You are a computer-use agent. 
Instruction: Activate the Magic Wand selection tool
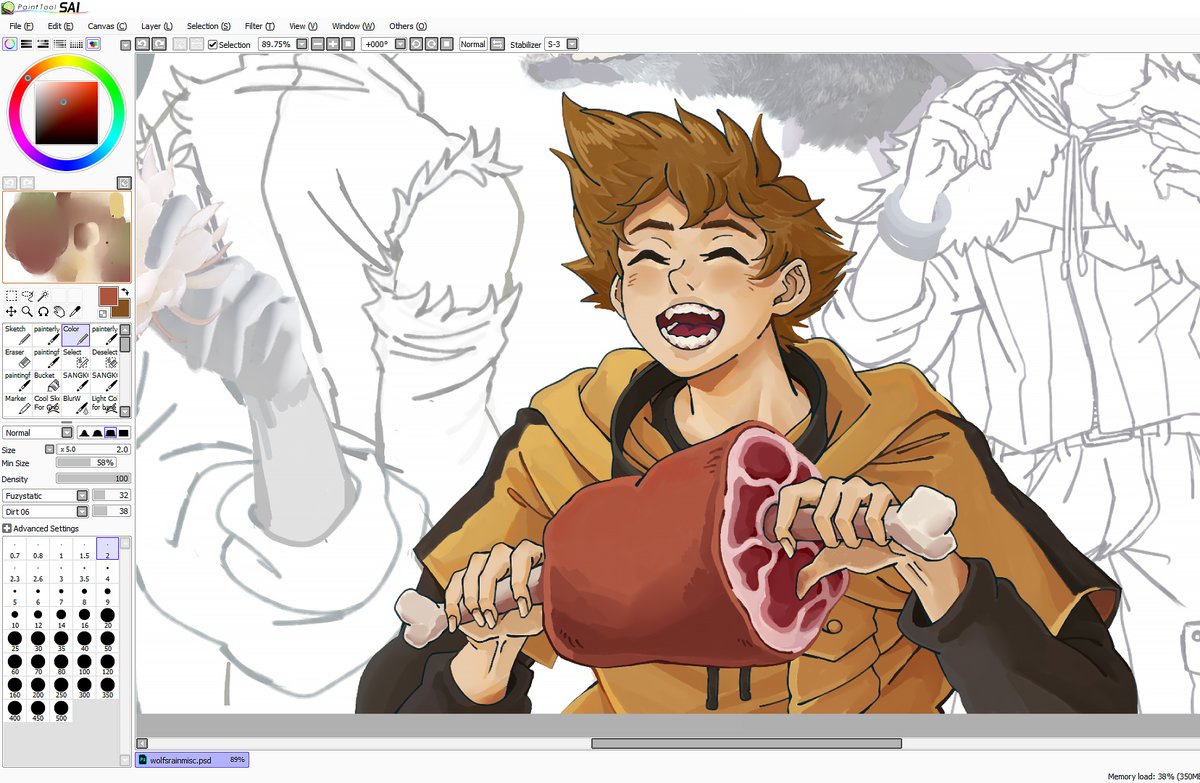pyautogui.click(x=42, y=295)
